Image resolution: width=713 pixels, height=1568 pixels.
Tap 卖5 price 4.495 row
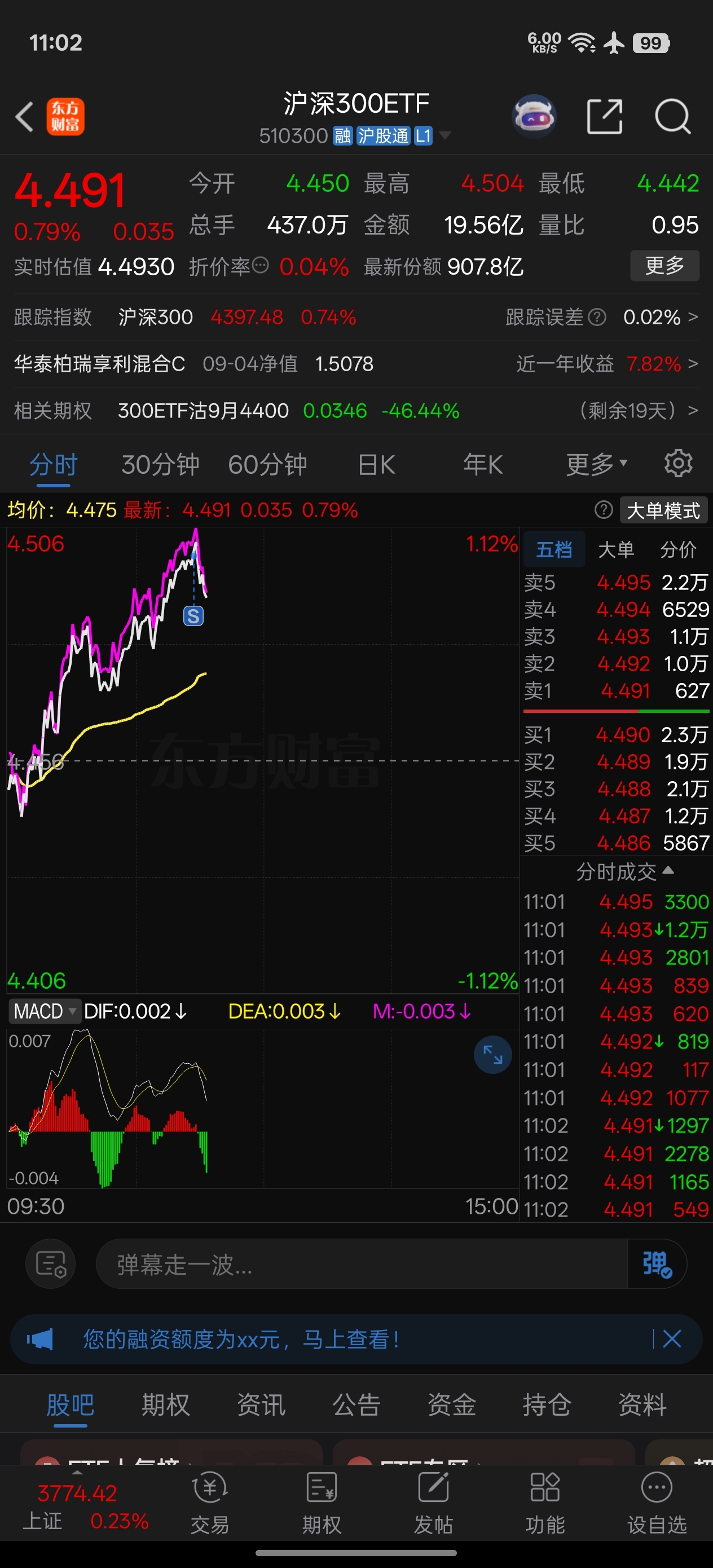click(x=617, y=582)
